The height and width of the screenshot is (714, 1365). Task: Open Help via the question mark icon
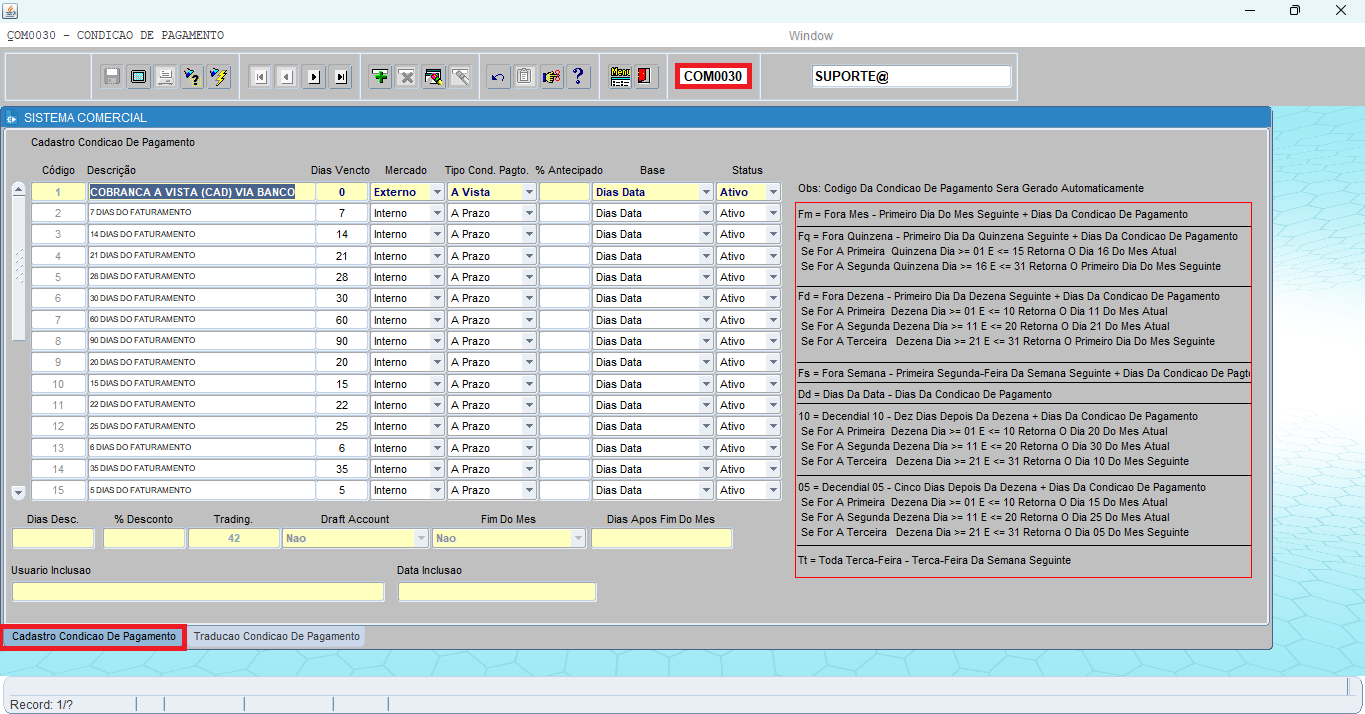(x=579, y=76)
